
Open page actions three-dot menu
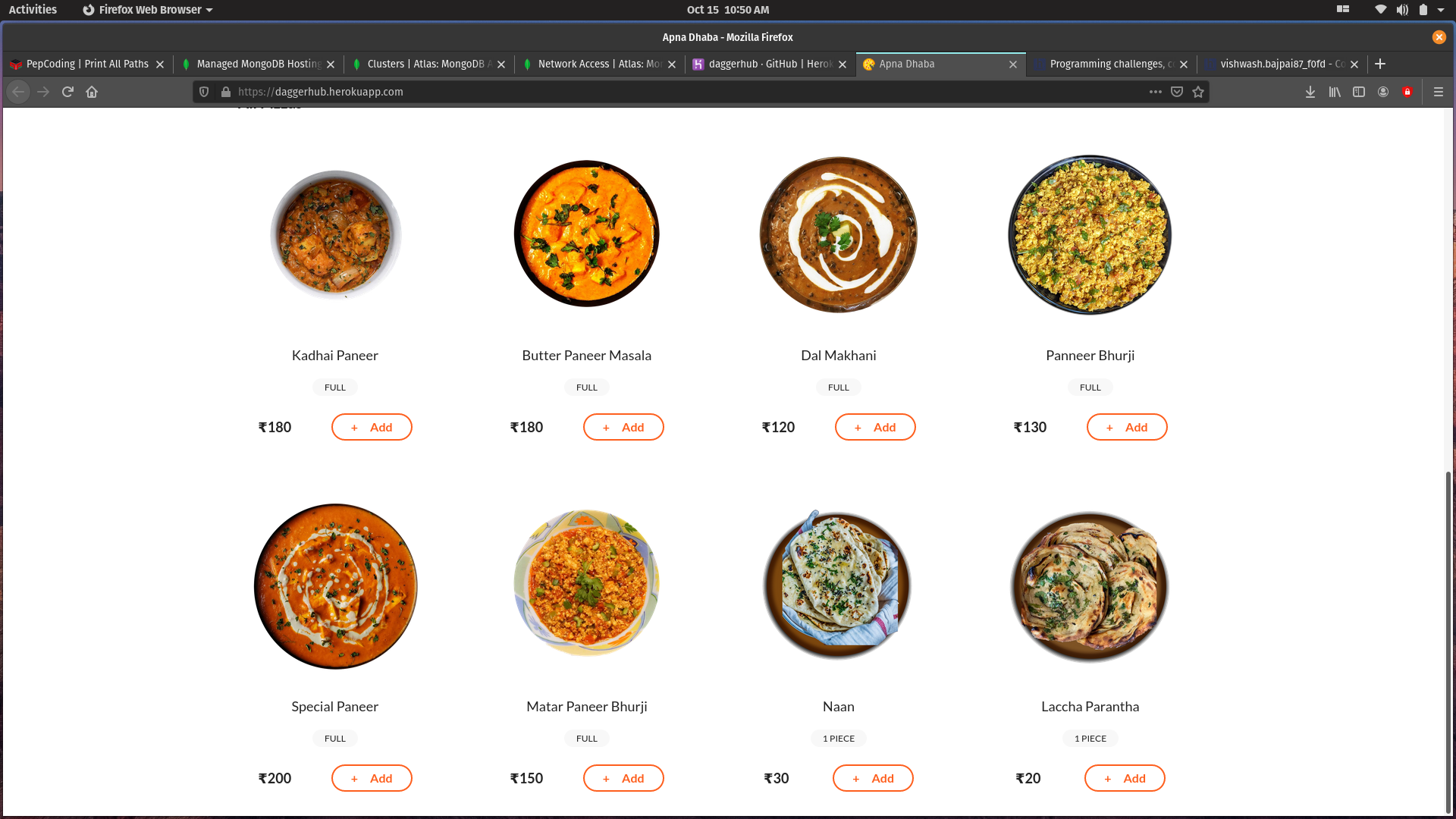1155,92
